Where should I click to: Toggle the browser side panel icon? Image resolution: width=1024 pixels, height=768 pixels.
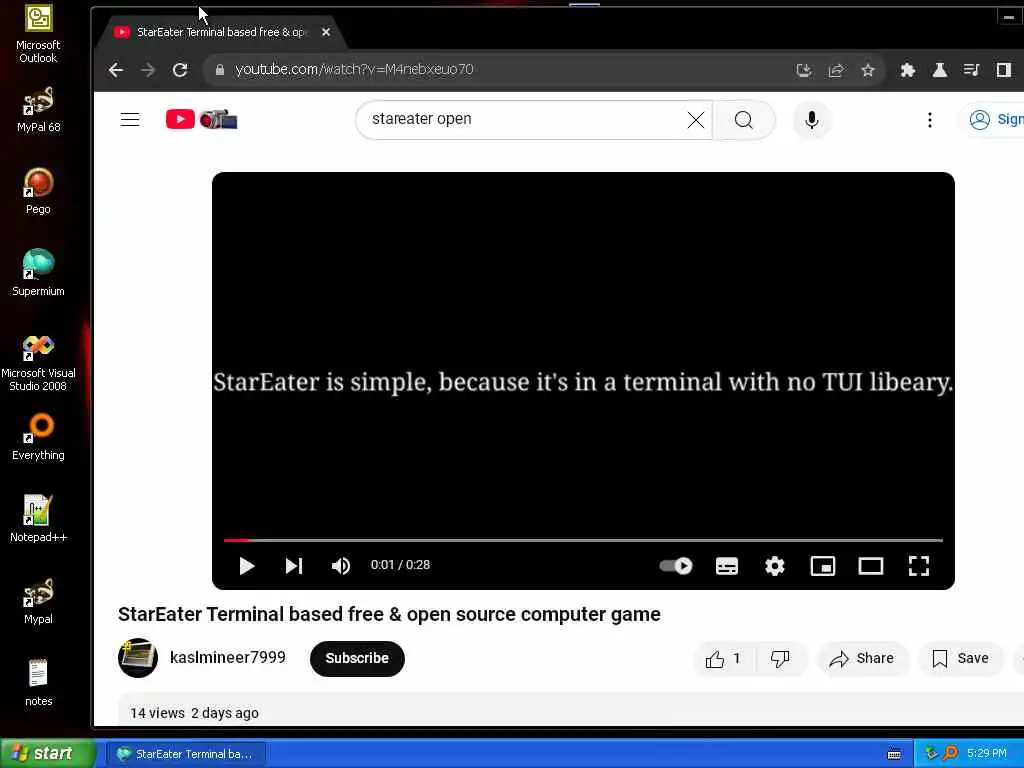(1004, 70)
